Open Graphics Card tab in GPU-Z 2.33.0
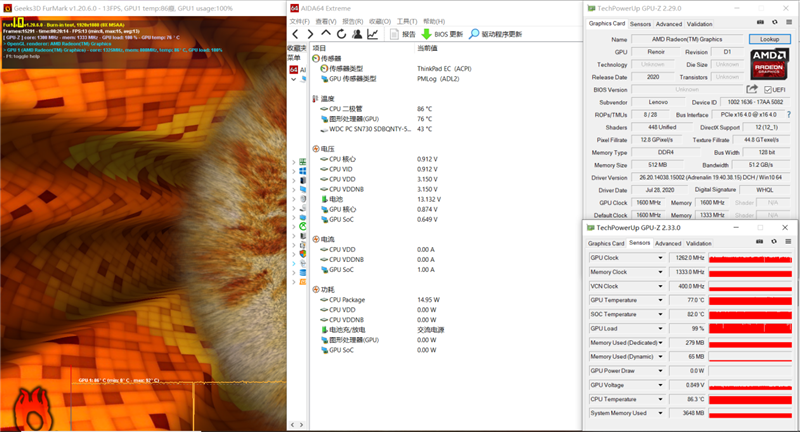 pyautogui.click(x=606, y=244)
